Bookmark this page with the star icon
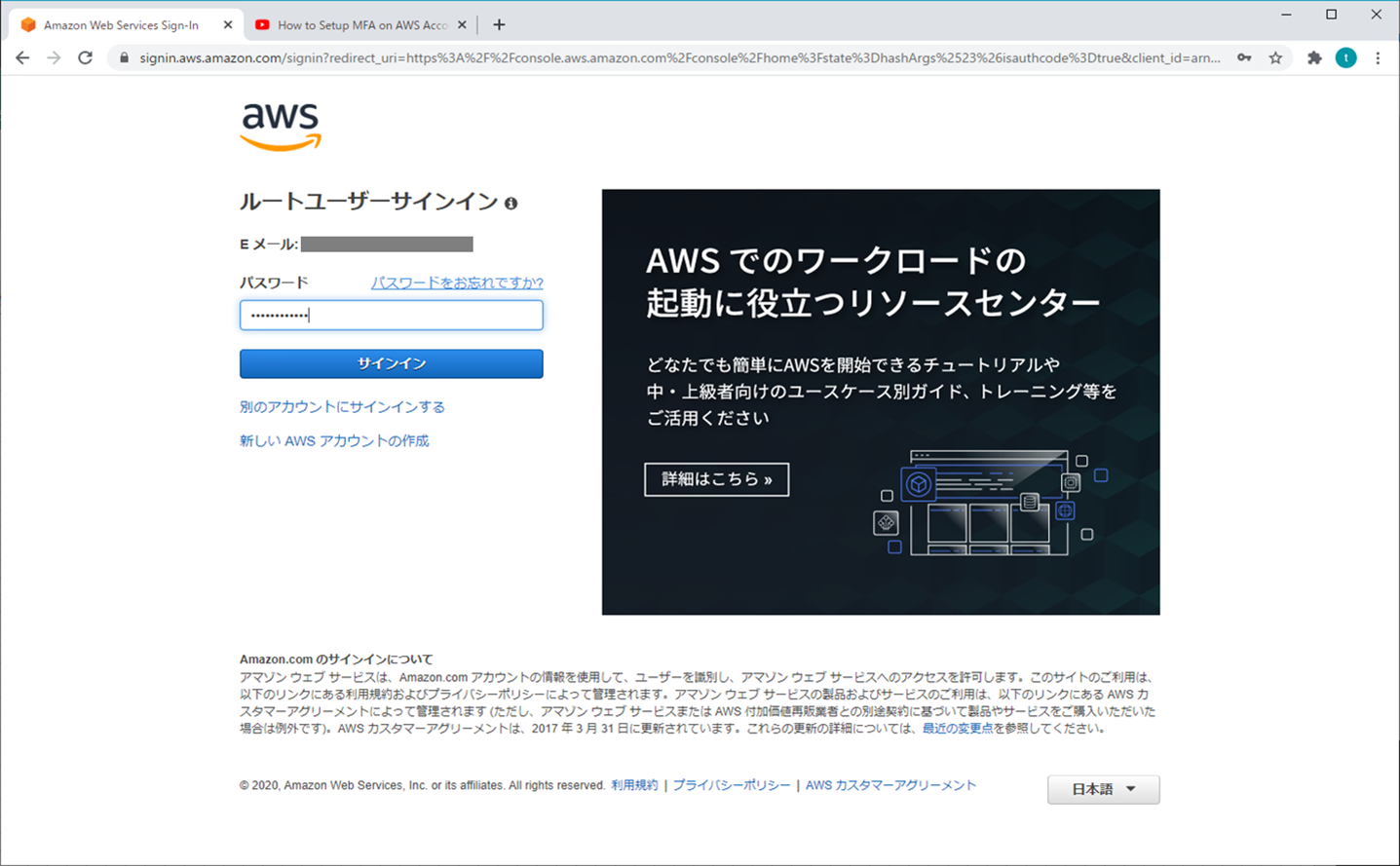1400x866 pixels. tap(1275, 58)
